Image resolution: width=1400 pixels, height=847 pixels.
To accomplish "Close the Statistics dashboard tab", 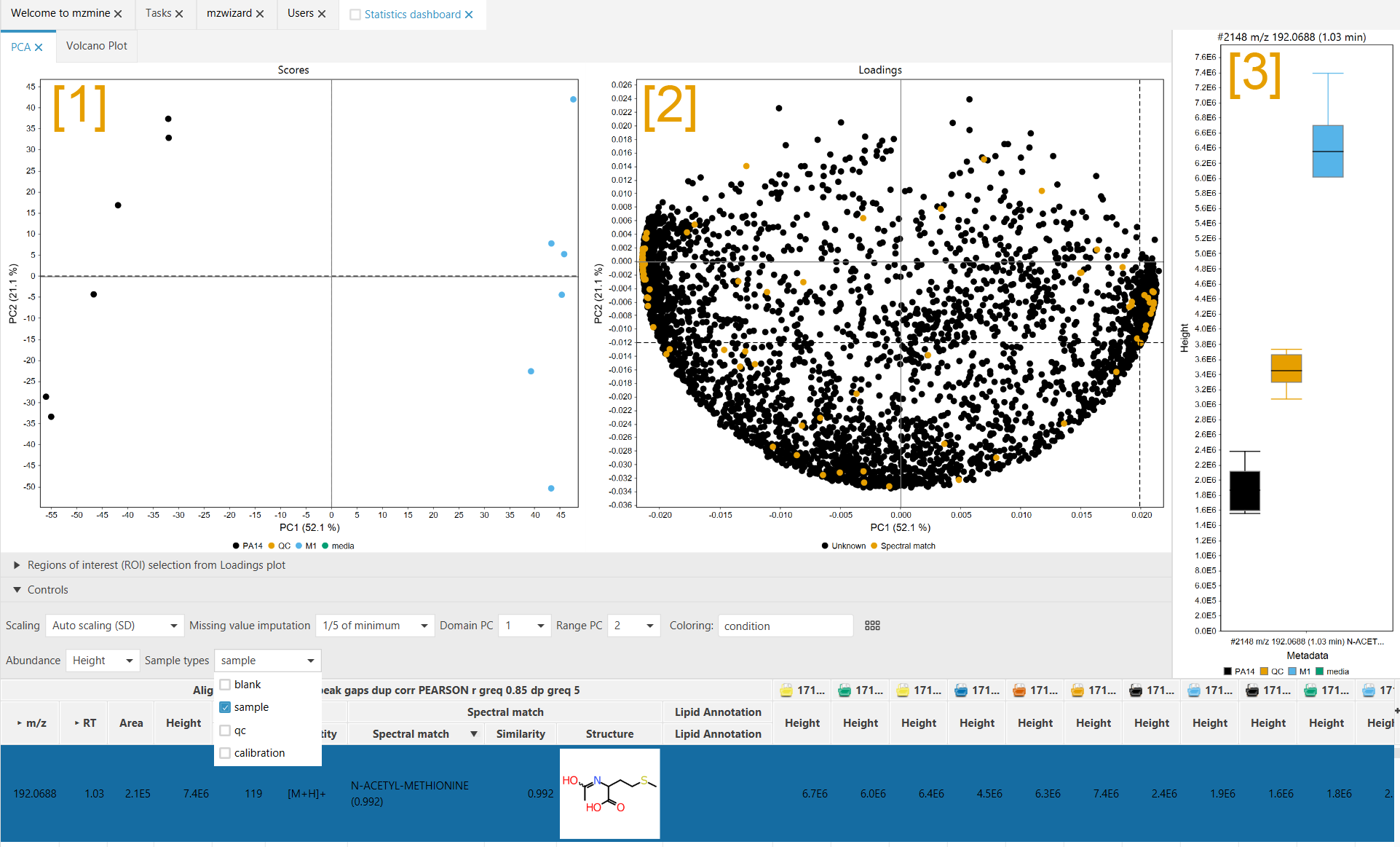I will (469, 15).
